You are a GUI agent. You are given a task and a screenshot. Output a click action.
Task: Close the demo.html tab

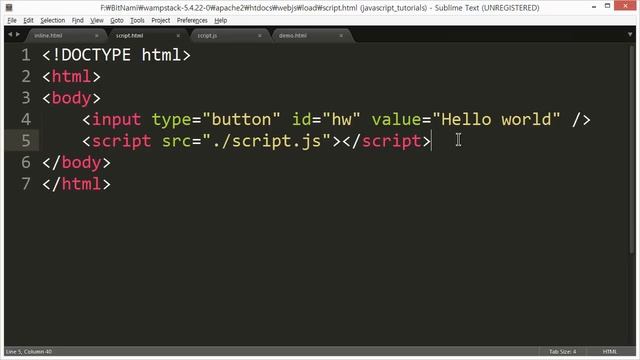tap(341, 36)
